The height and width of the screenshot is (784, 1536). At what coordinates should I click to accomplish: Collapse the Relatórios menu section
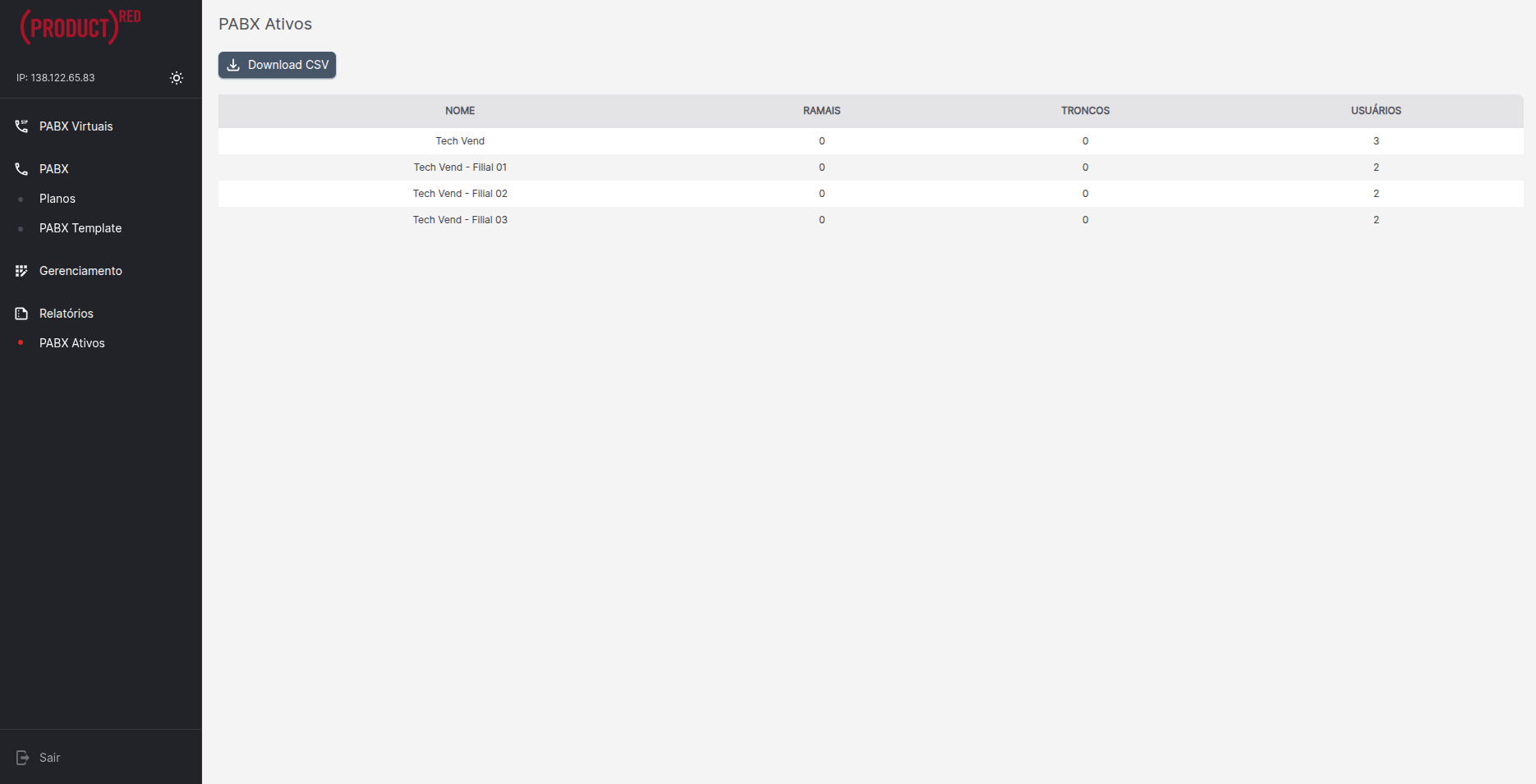click(x=67, y=314)
